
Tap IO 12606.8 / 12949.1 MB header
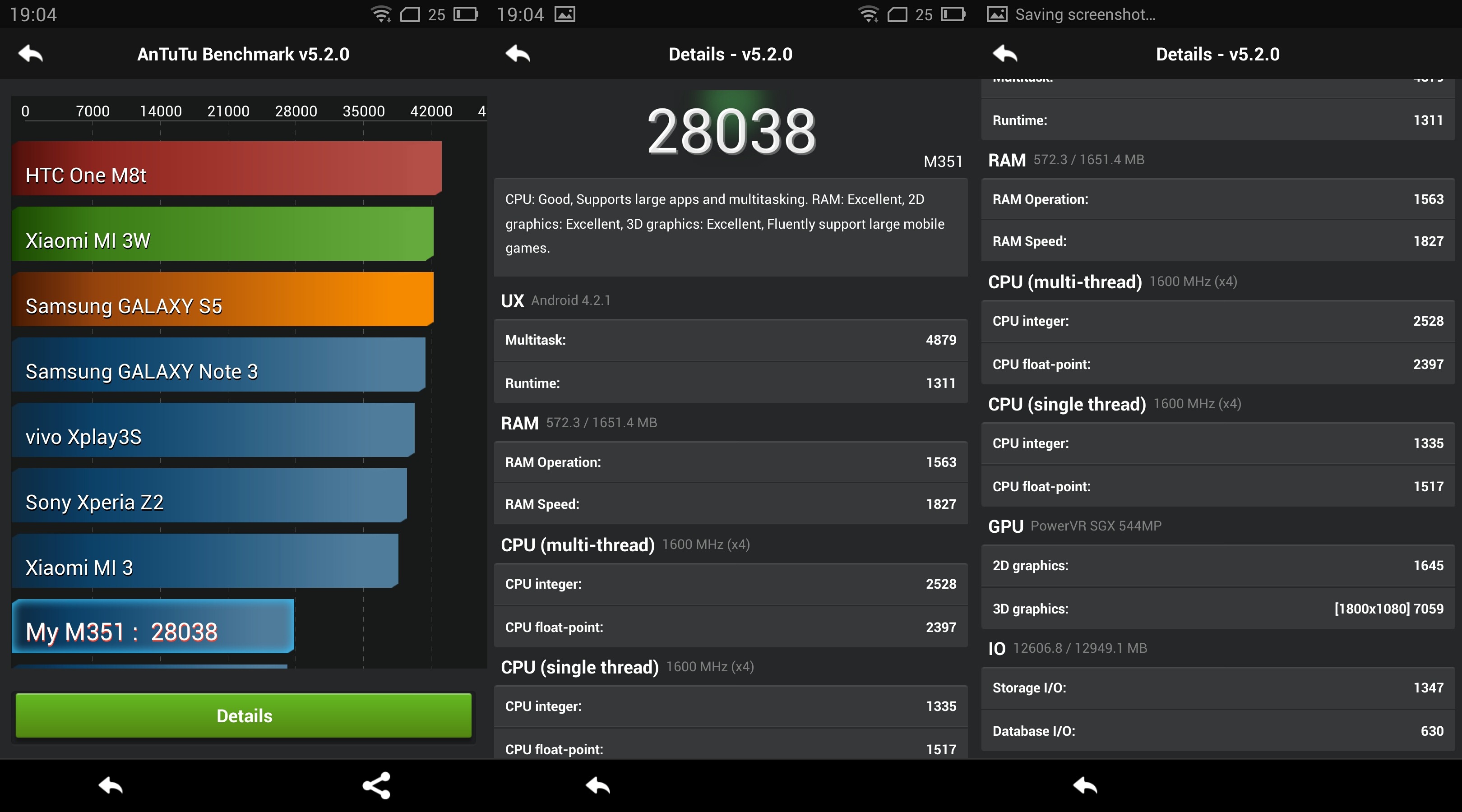1068,648
